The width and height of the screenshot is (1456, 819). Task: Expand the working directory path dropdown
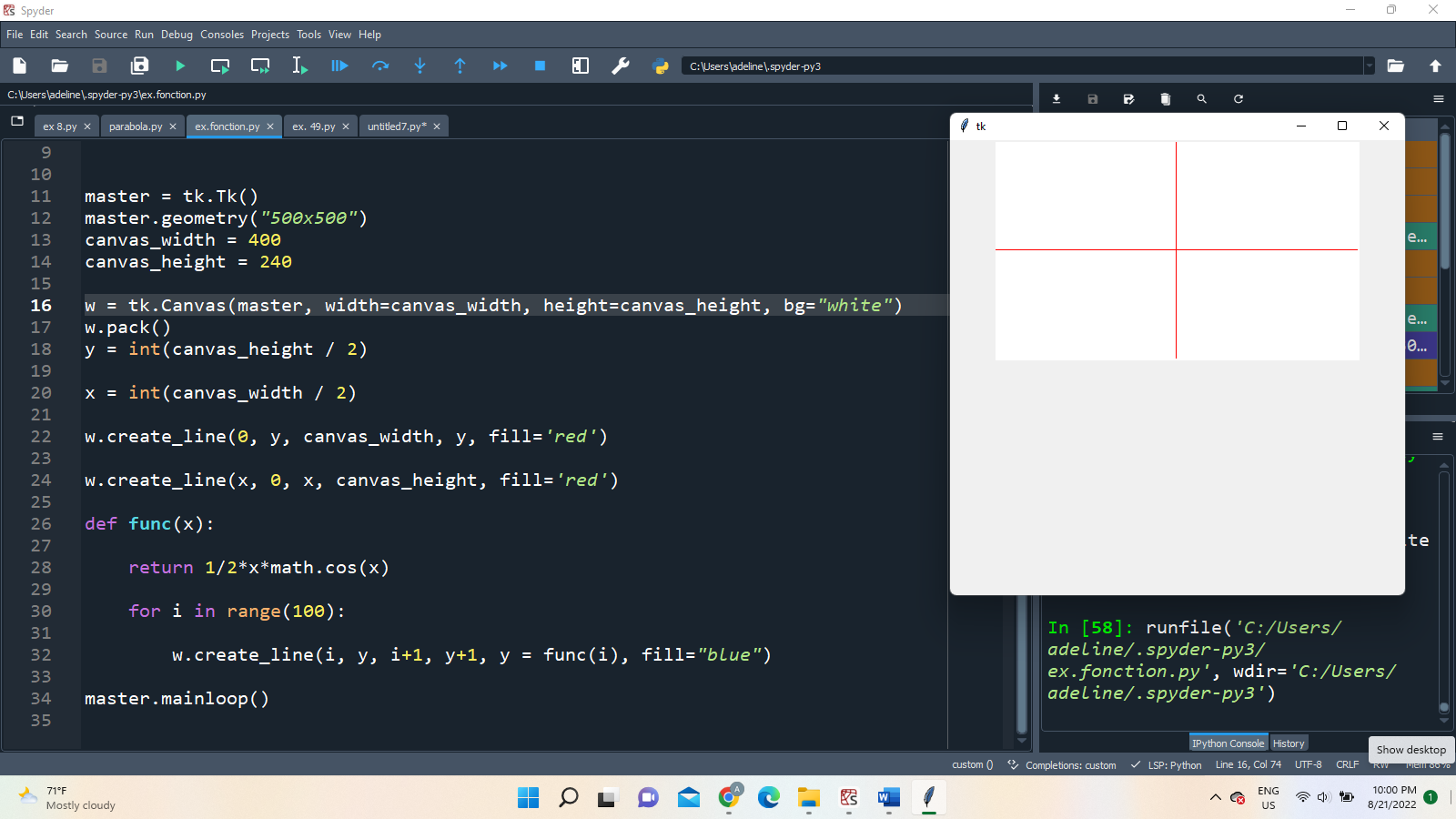pyautogui.click(x=1370, y=66)
